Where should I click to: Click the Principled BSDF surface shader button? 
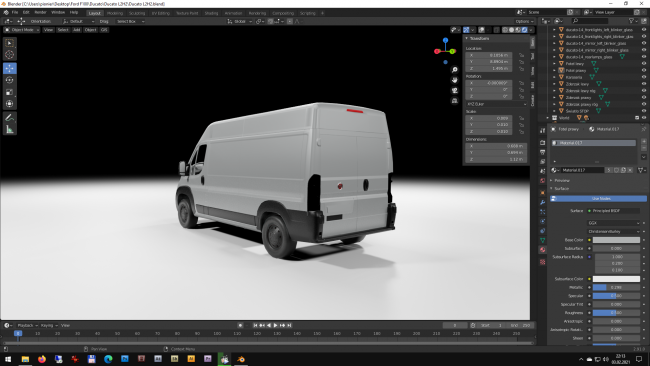tap(614, 211)
